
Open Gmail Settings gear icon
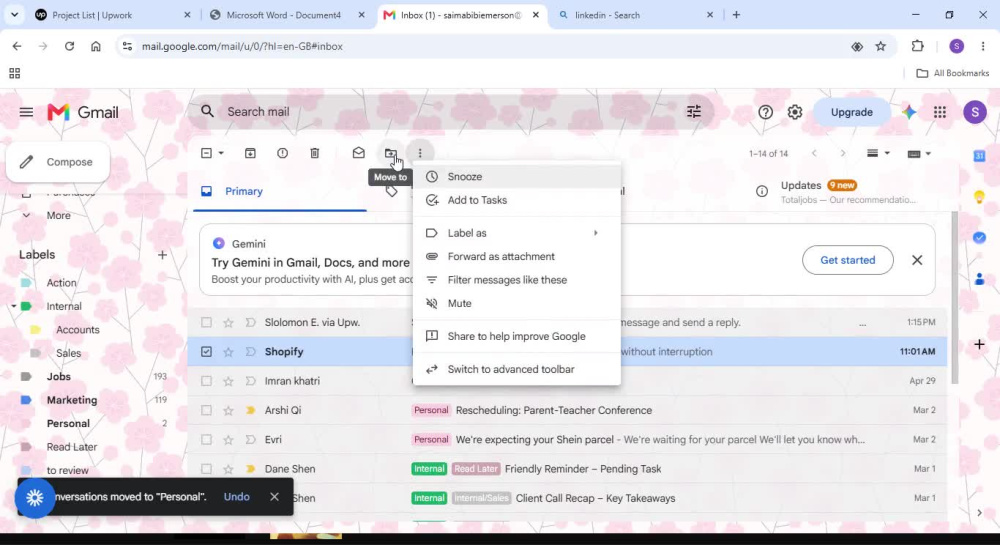click(x=795, y=112)
